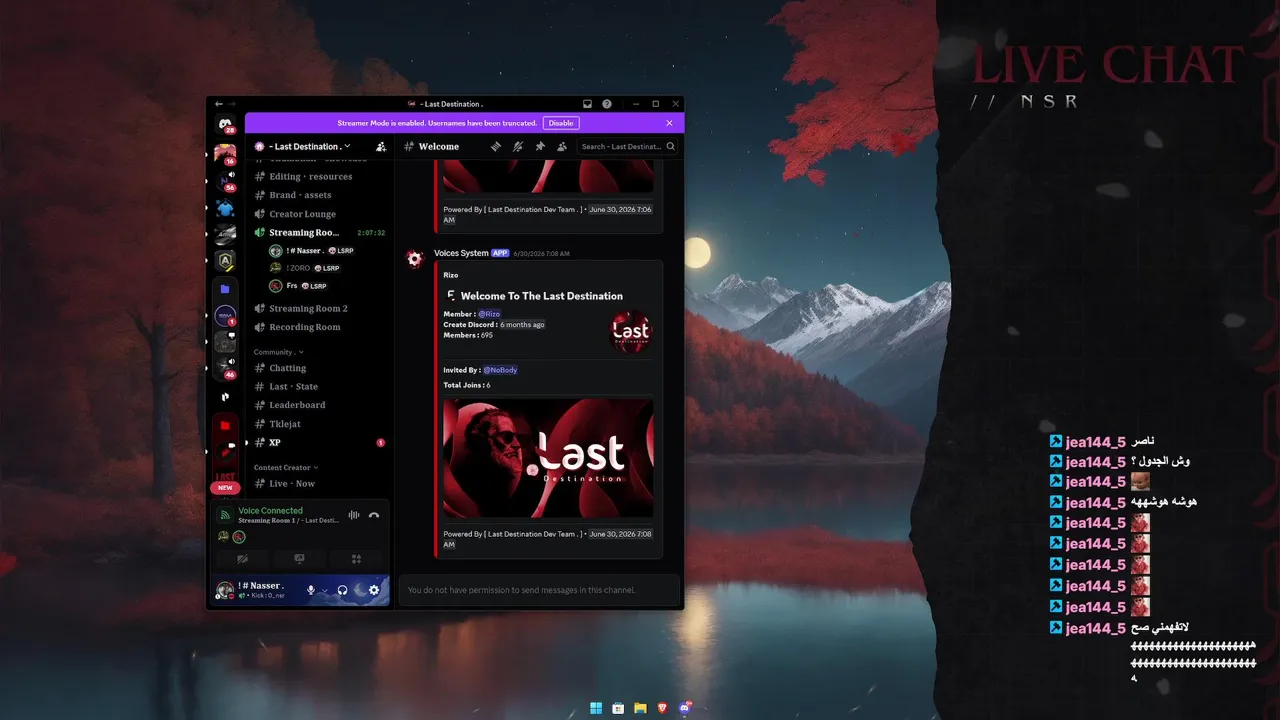Toggle microphone mute in user panel
The width and height of the screenshot is (1280, 720).
coord(311,590)
